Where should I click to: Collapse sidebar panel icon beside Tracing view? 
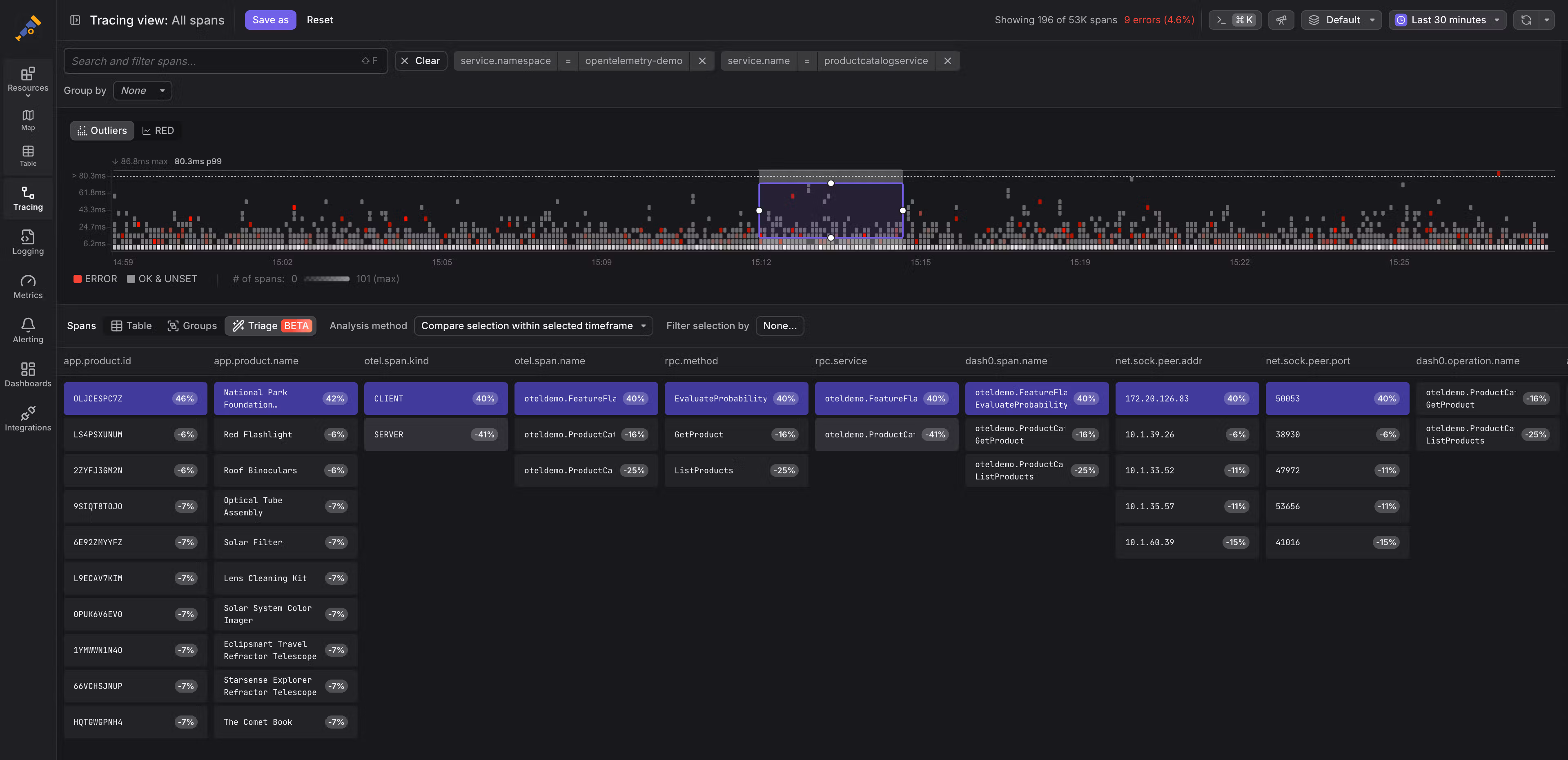click(x=75, y=20)
